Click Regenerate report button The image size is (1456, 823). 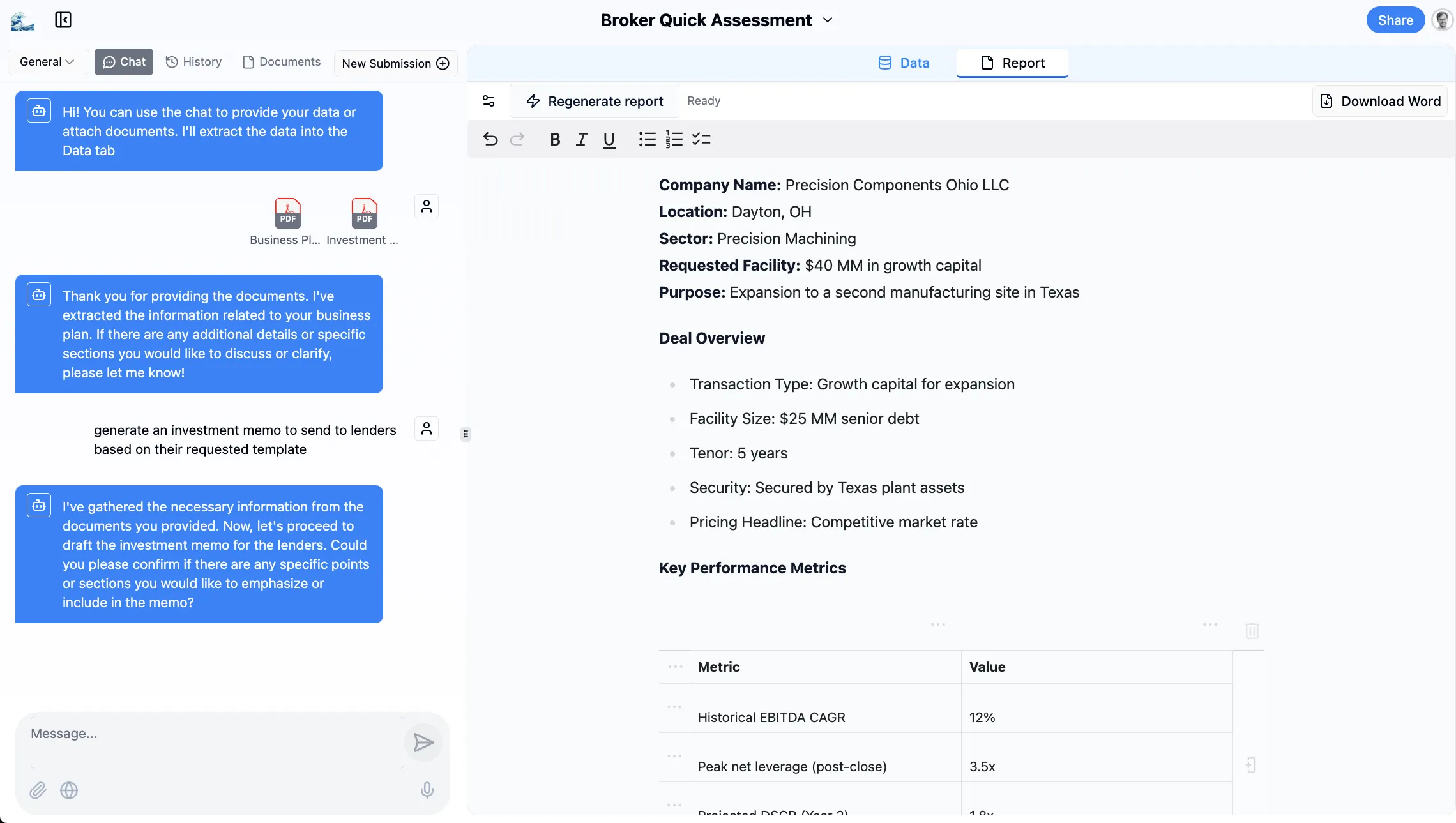coord(595,101)
